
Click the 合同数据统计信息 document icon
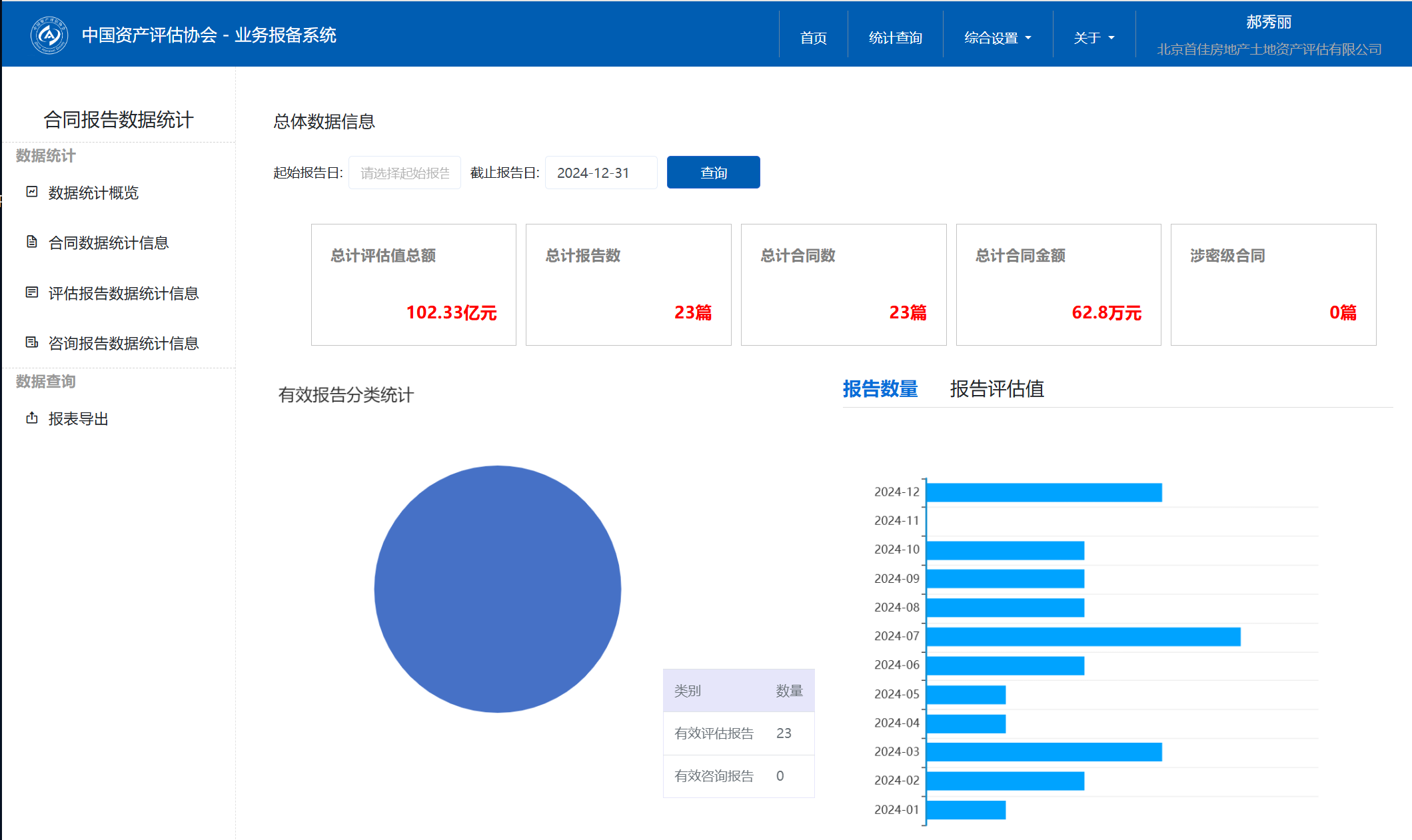point(32,242)
